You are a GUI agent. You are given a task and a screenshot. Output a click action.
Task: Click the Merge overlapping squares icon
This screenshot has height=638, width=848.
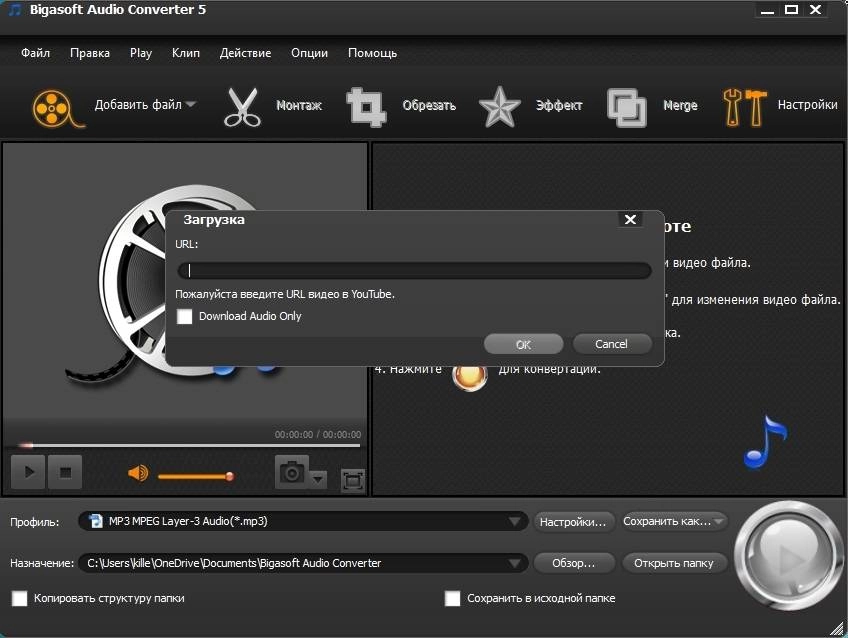[627, 108]
